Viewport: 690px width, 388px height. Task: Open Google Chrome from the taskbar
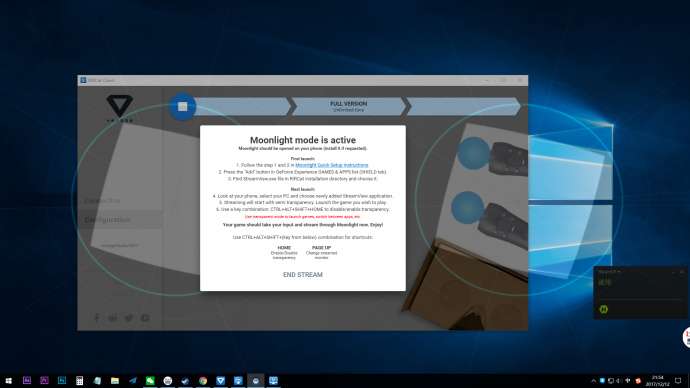pyautogui.click(x=203, y=381)
